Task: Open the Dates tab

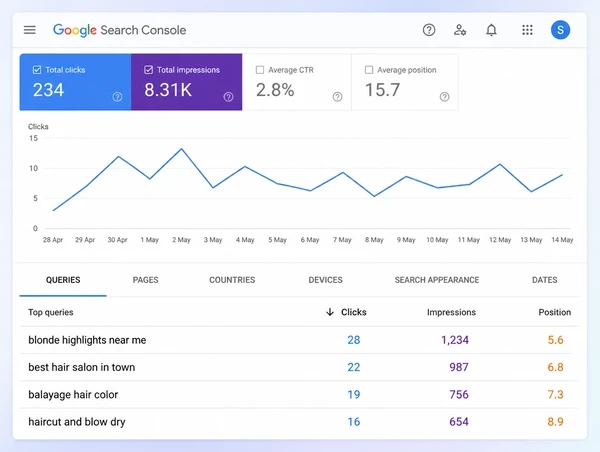Action: [545, 280]
